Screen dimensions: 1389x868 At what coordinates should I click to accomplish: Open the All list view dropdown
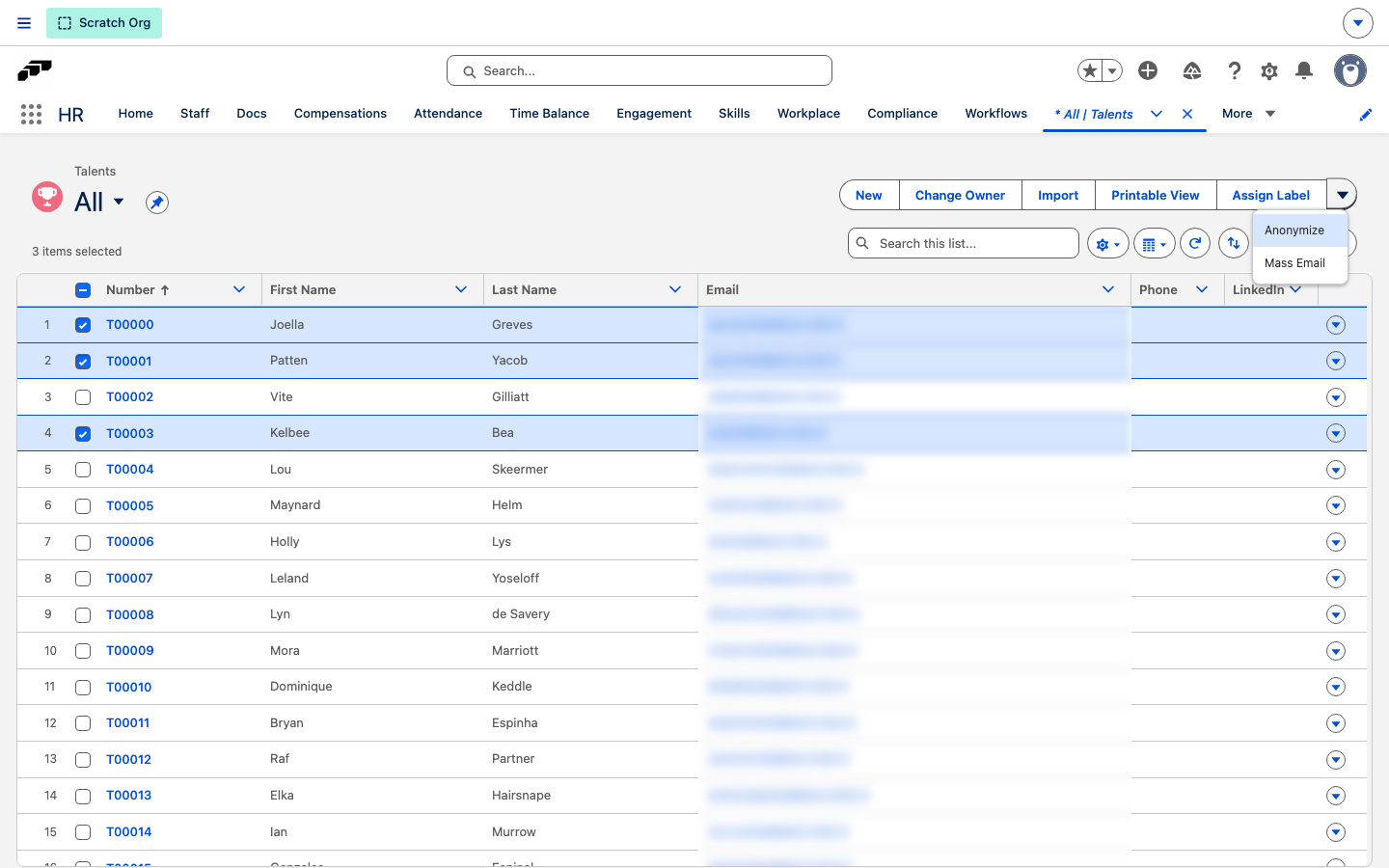[x=119, y=202]
